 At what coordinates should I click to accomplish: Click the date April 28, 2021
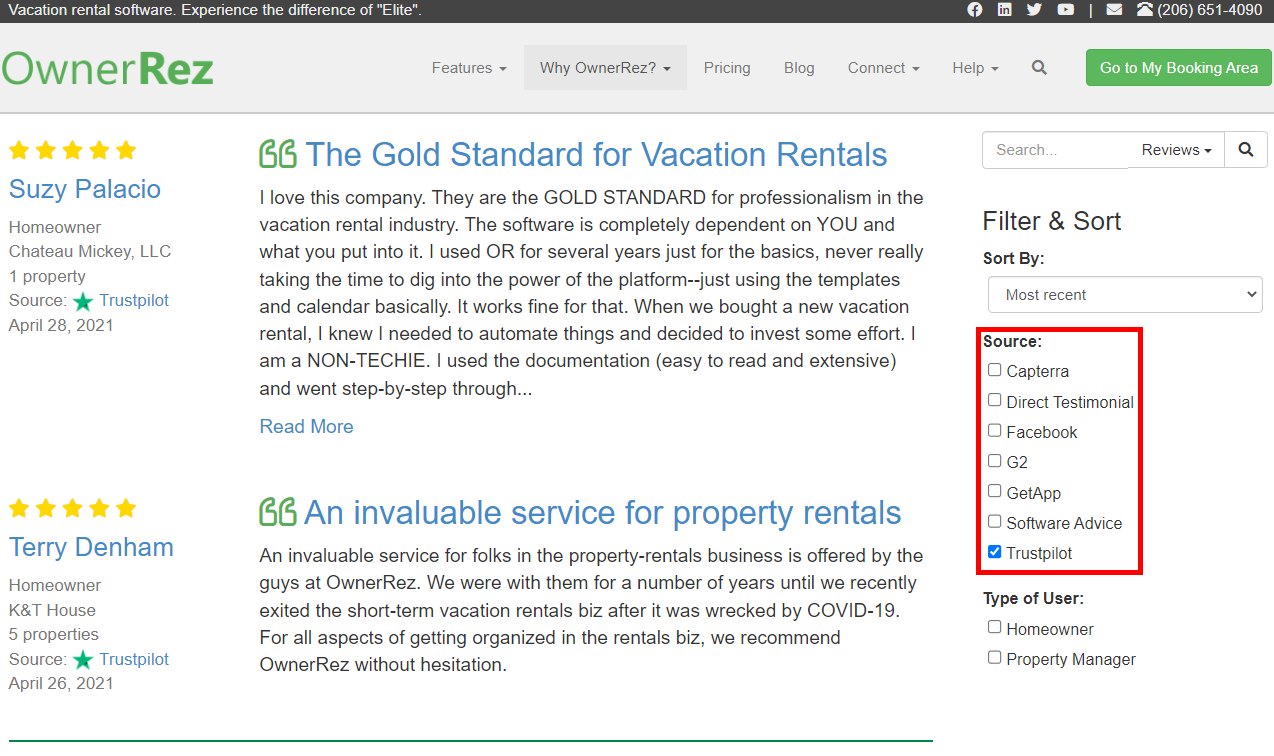pyautogui.click(x=61, y=325)
